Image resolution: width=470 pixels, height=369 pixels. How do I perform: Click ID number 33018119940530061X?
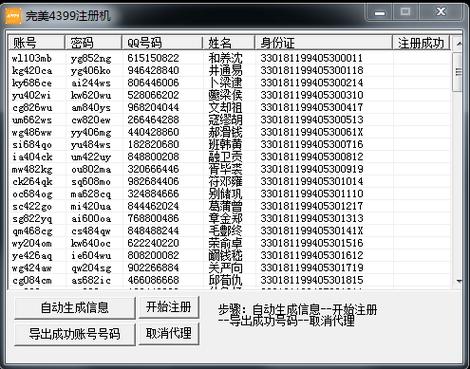click(x=312, y=132)
